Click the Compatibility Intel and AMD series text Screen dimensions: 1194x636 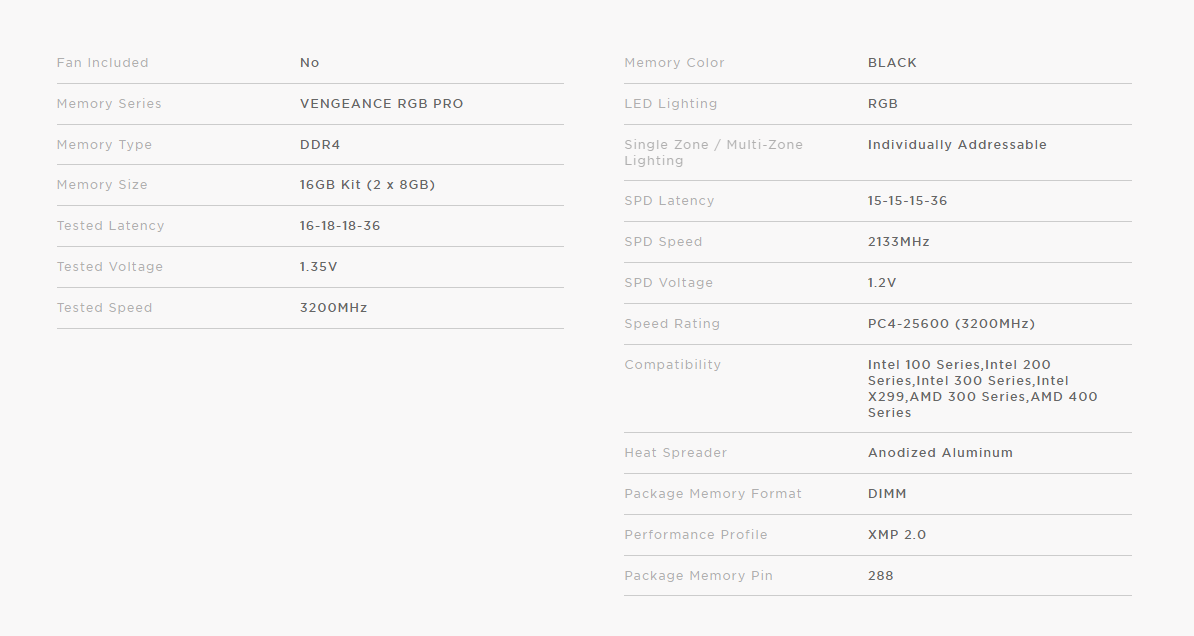(x=982, y=388)
